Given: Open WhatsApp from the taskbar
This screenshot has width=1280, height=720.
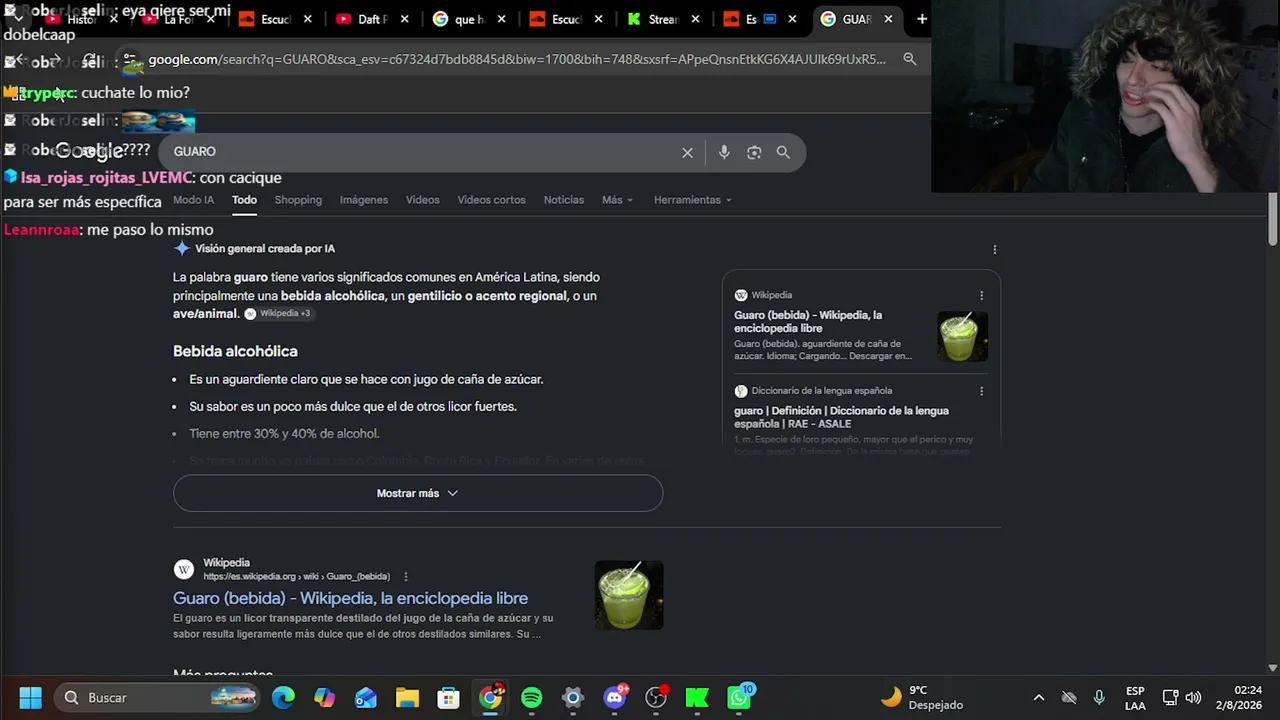Looking at the screenshot, I should click(739, 697).
